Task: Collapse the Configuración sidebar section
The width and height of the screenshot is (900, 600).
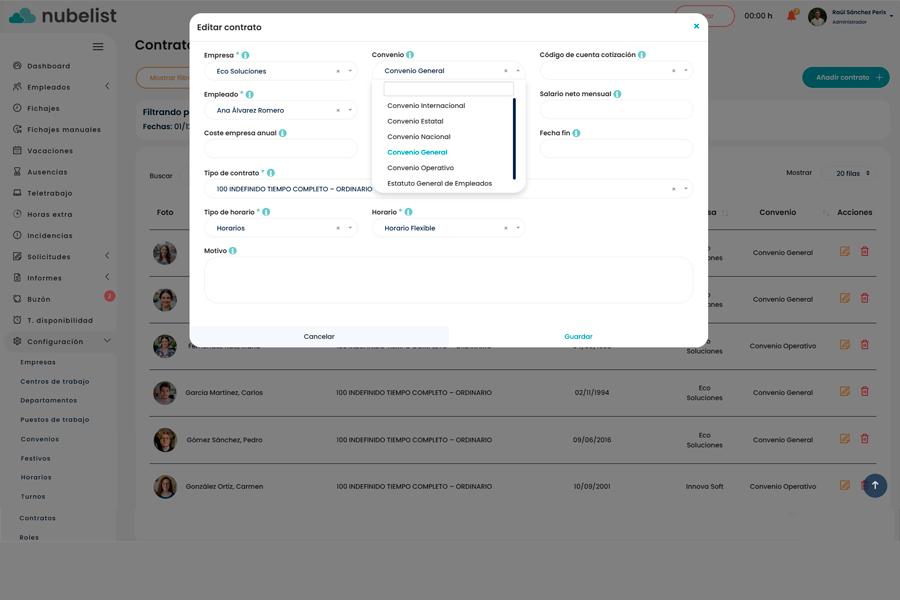Action: tap(107, 341)
